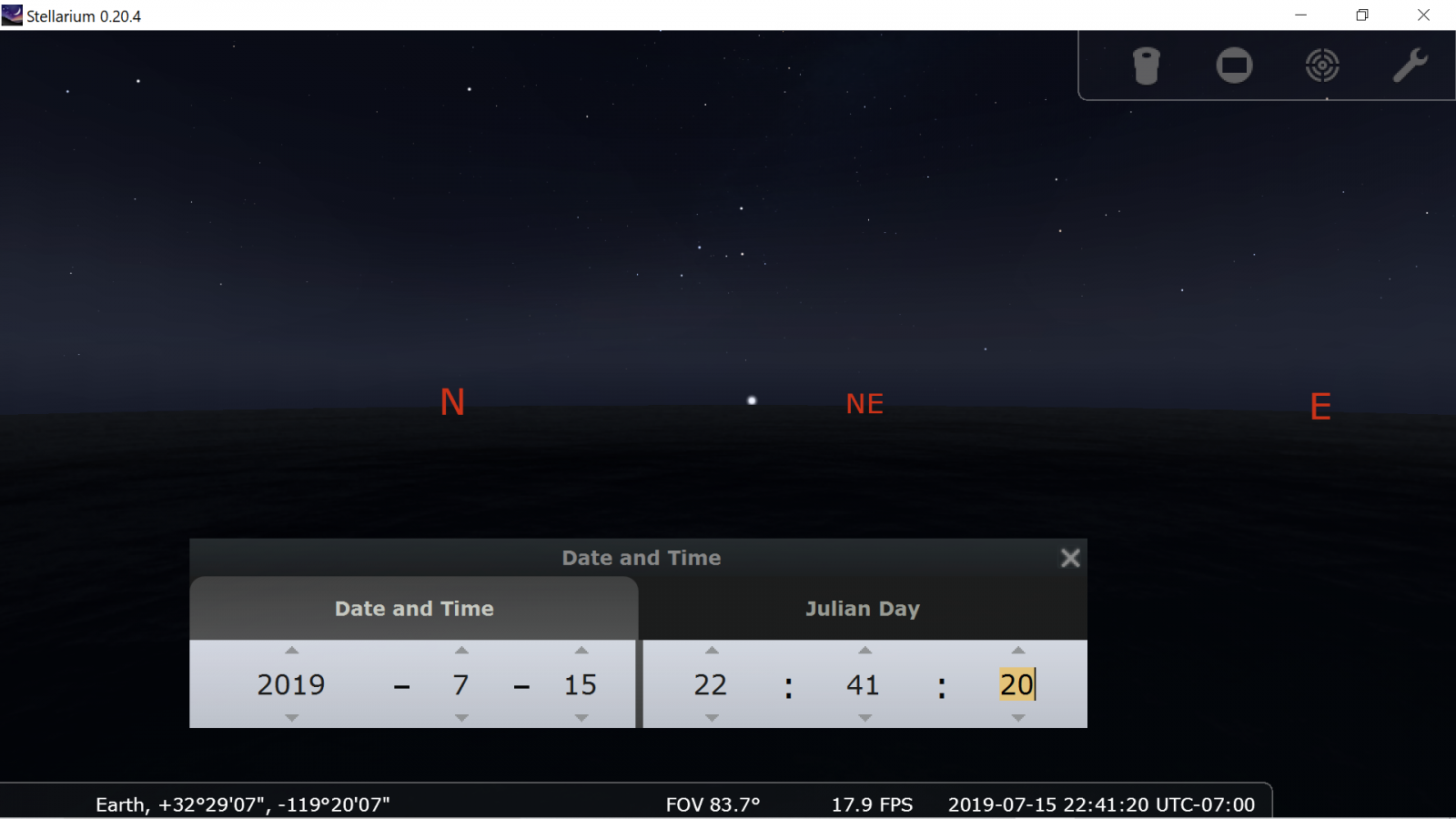Increase the seconds with the up arrow
The height and width of the screenshot is (819, 1456).
[1017, 650]
